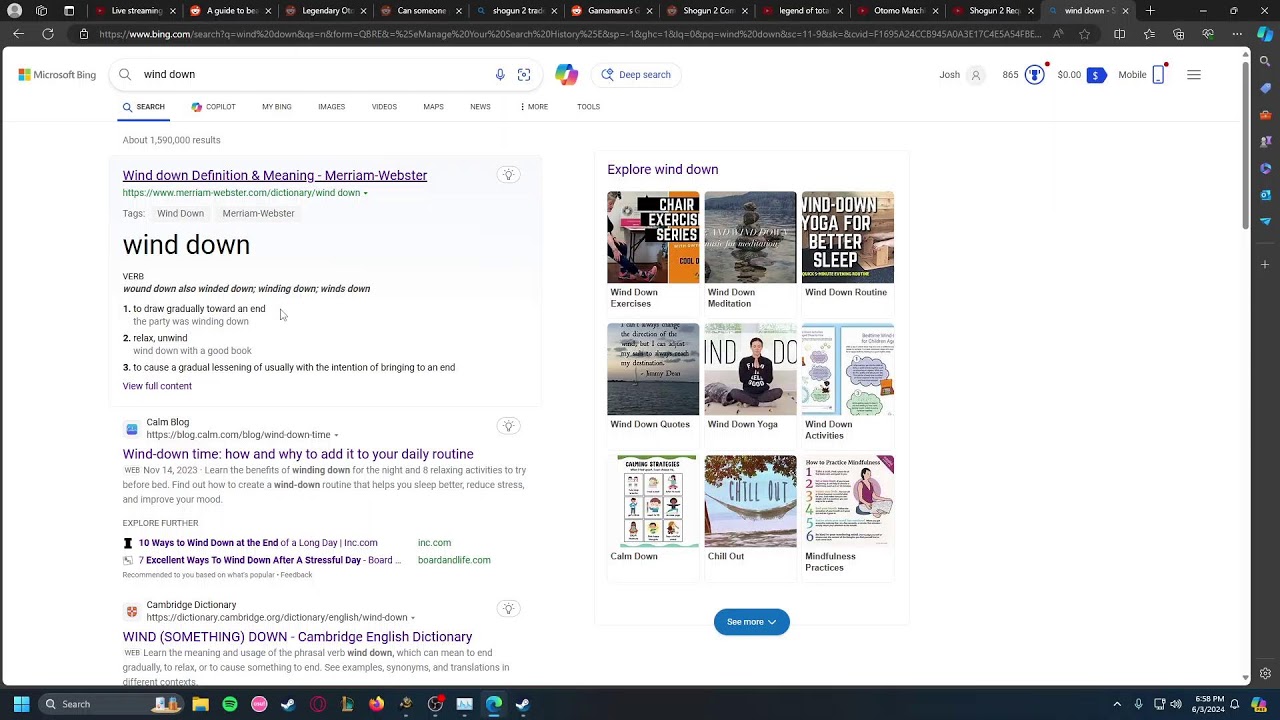Open Spotify from the taskbar
The height and width of the screenshot is (720, 1280).
click(x=230, y=704)
